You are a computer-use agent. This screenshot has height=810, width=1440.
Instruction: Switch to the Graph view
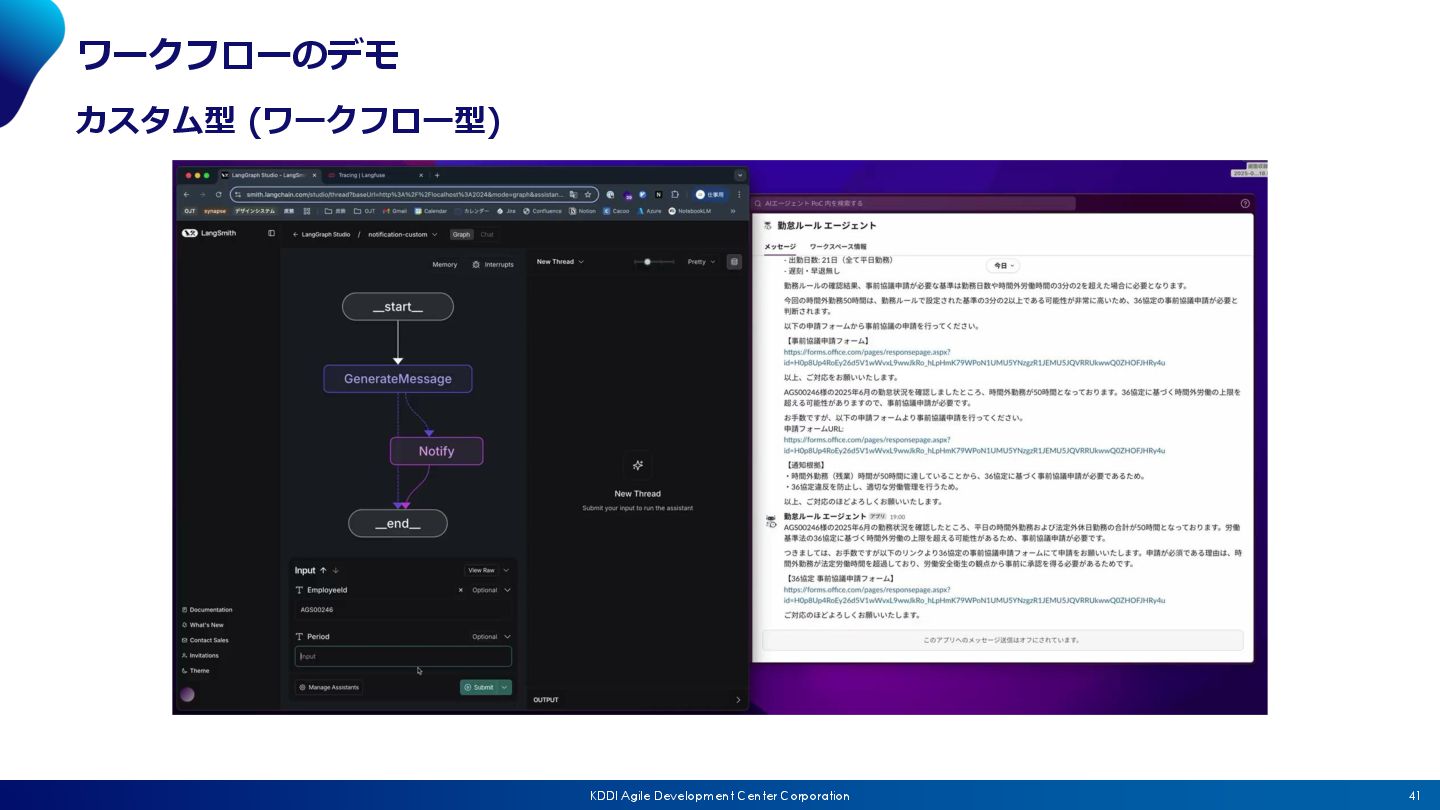tap(461, 234)
